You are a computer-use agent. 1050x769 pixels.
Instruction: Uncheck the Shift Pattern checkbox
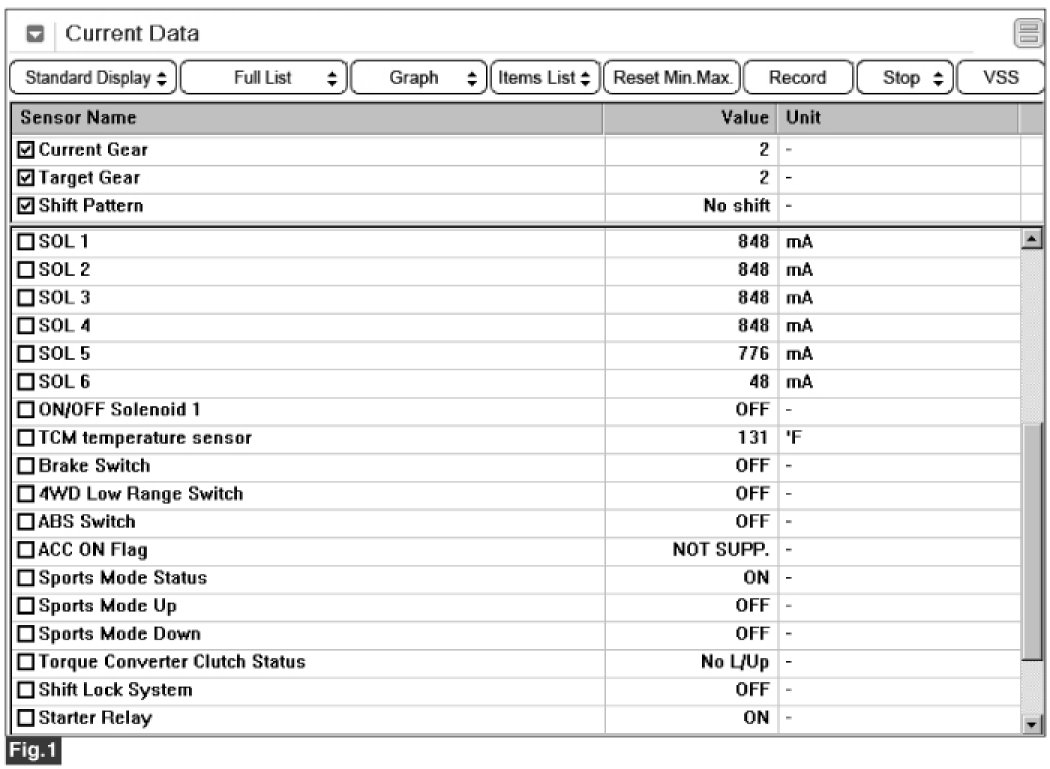[26, 206]
